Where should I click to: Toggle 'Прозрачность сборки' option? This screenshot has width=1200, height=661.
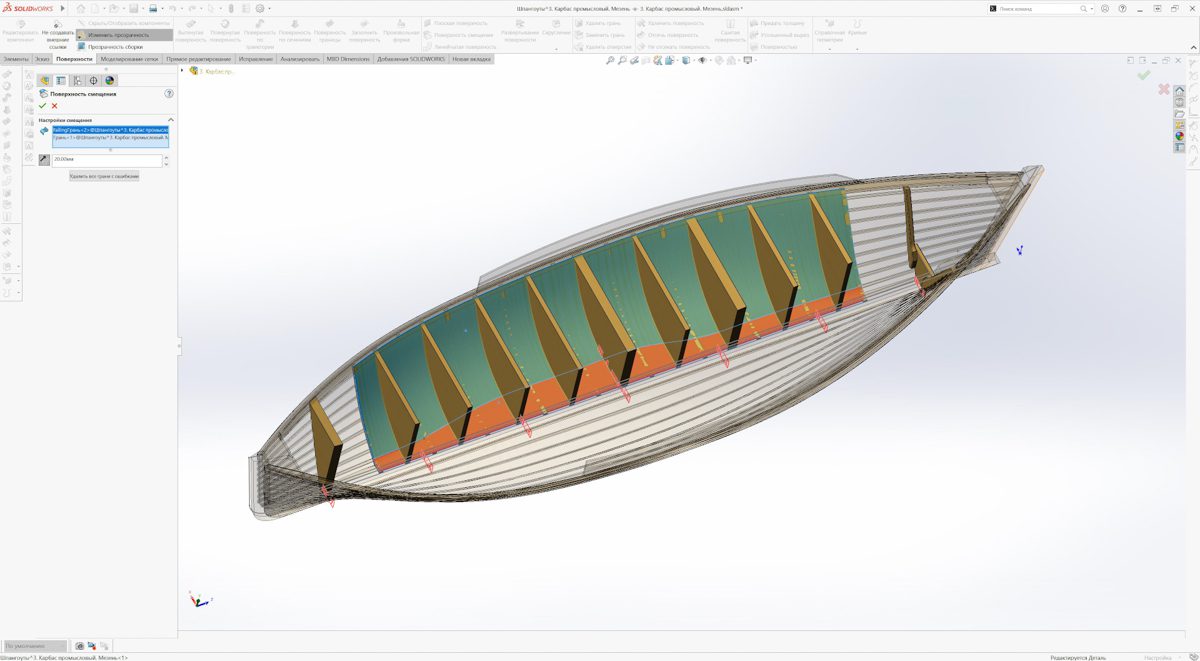coord(114,46)
